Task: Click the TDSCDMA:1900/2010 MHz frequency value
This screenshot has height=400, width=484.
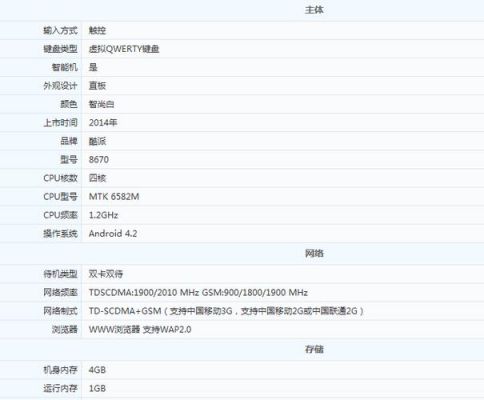Action: [x=198, y=293]
